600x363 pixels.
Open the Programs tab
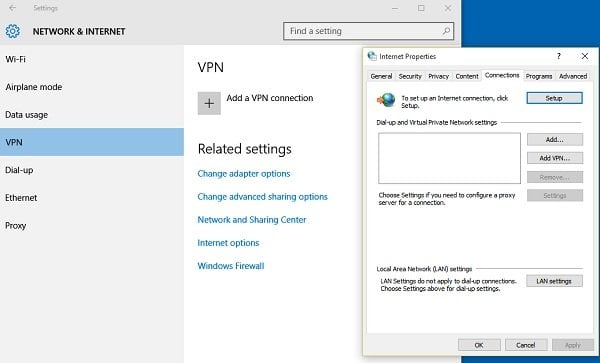(539, 76)
